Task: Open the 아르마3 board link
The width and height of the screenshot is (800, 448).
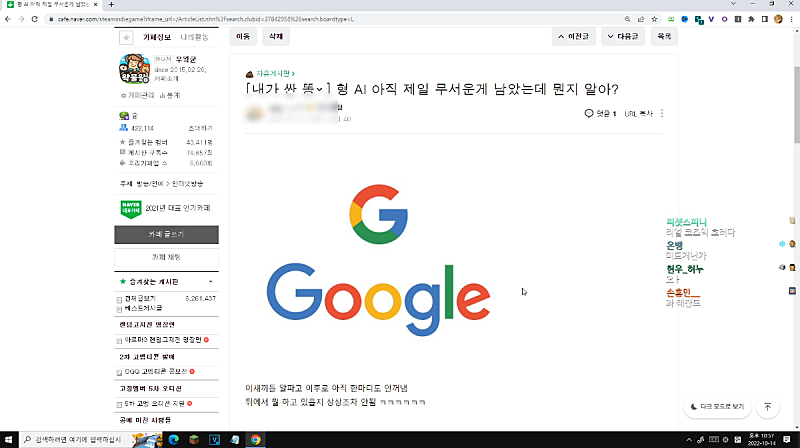Action: coord(163,340)
